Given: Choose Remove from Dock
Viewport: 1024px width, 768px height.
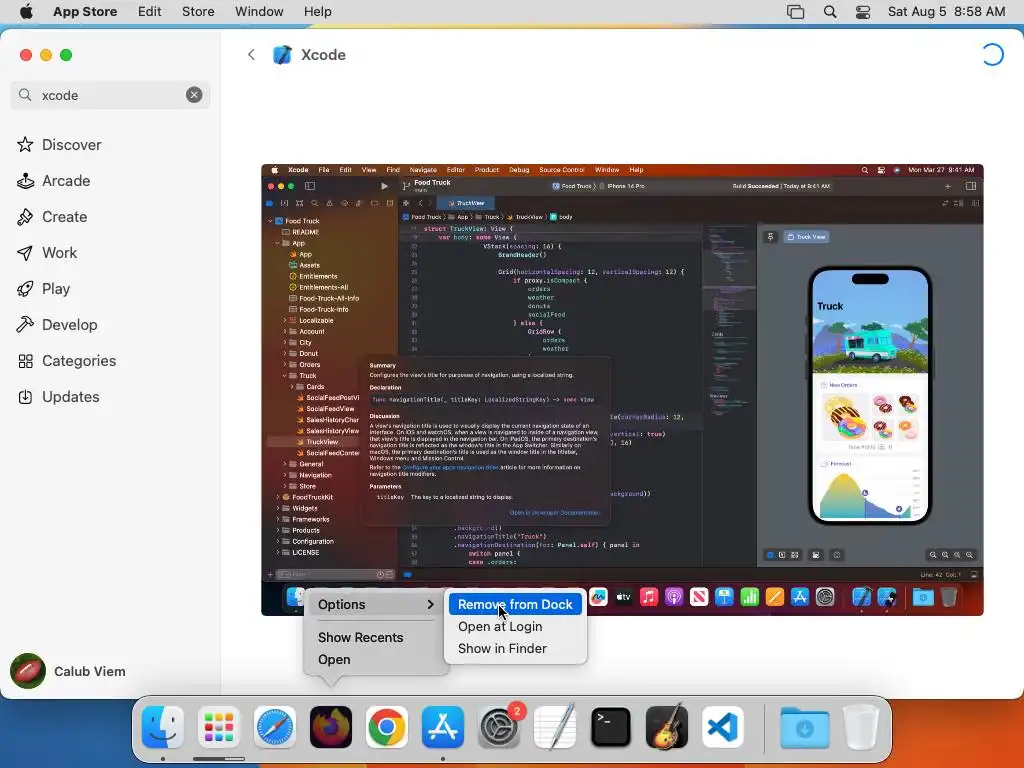Looking at the screenshot, I should click(515, 605).
